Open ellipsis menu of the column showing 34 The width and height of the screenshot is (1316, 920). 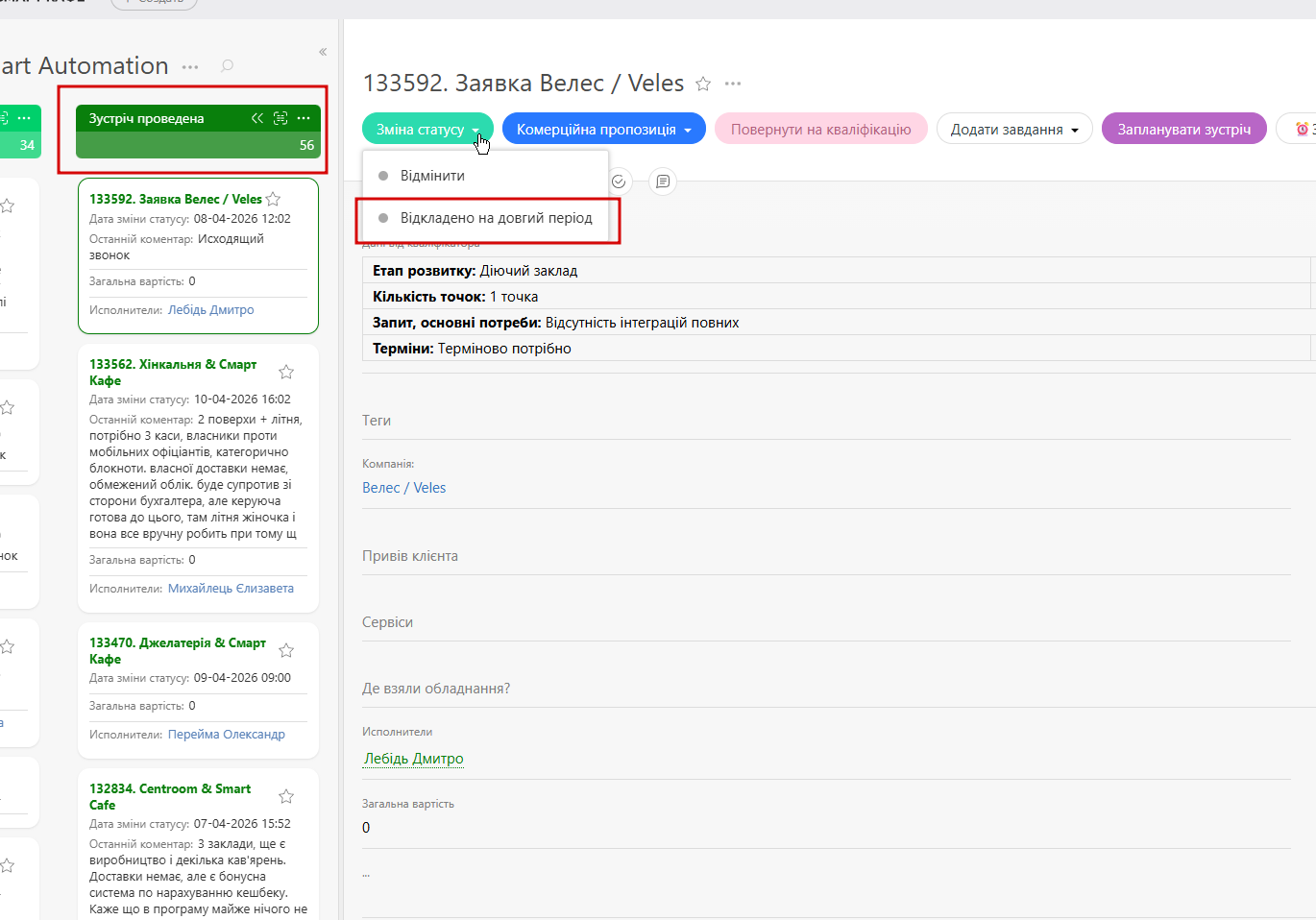coord(24,118)
